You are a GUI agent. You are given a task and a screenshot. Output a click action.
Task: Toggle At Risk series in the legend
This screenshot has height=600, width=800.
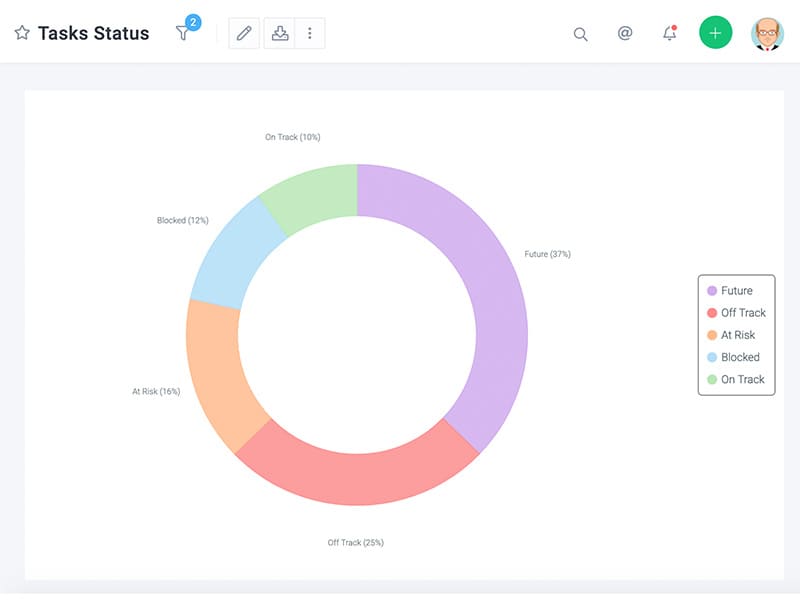click(x=736, y=335)
